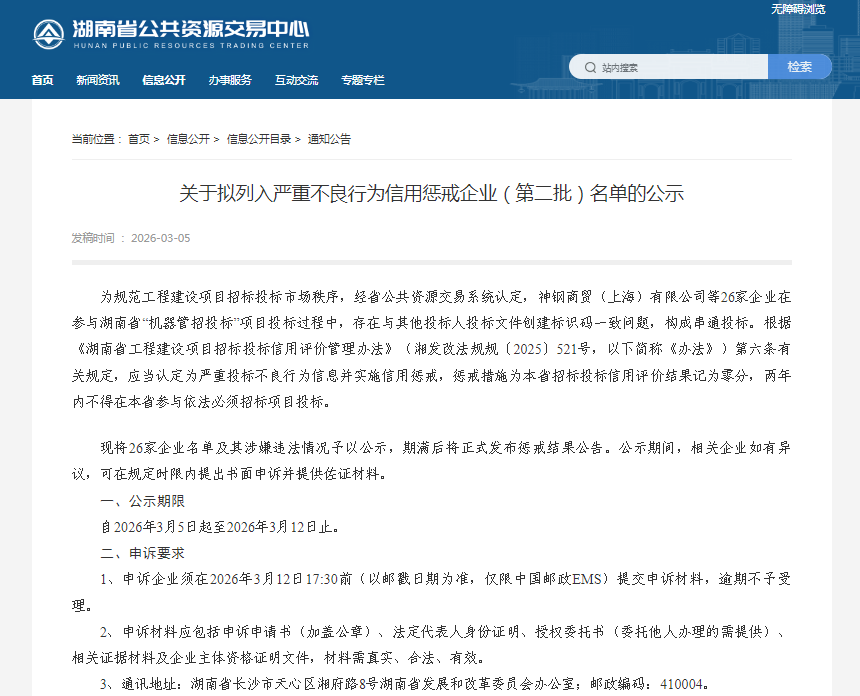Open 专题专栏 from the navigation bar
Viewport: 860px width, 696px height.
pyautogui.click(x=362, y=80)
